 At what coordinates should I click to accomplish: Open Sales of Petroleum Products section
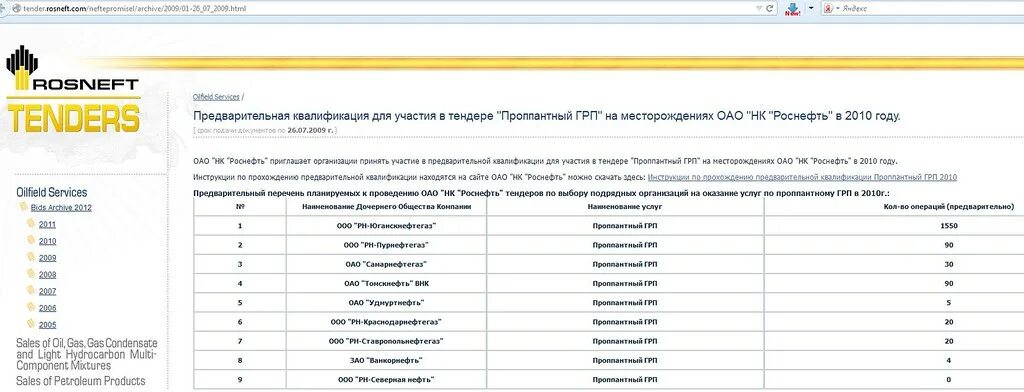pyautogui.click(x=80, y=381)
